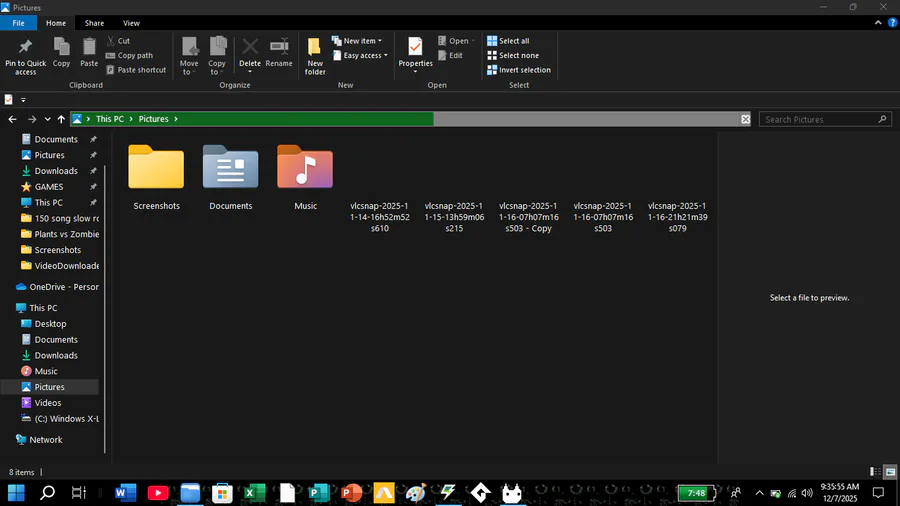Click the Edit ribbon command

pyautogui.click(x=451, y=55)
